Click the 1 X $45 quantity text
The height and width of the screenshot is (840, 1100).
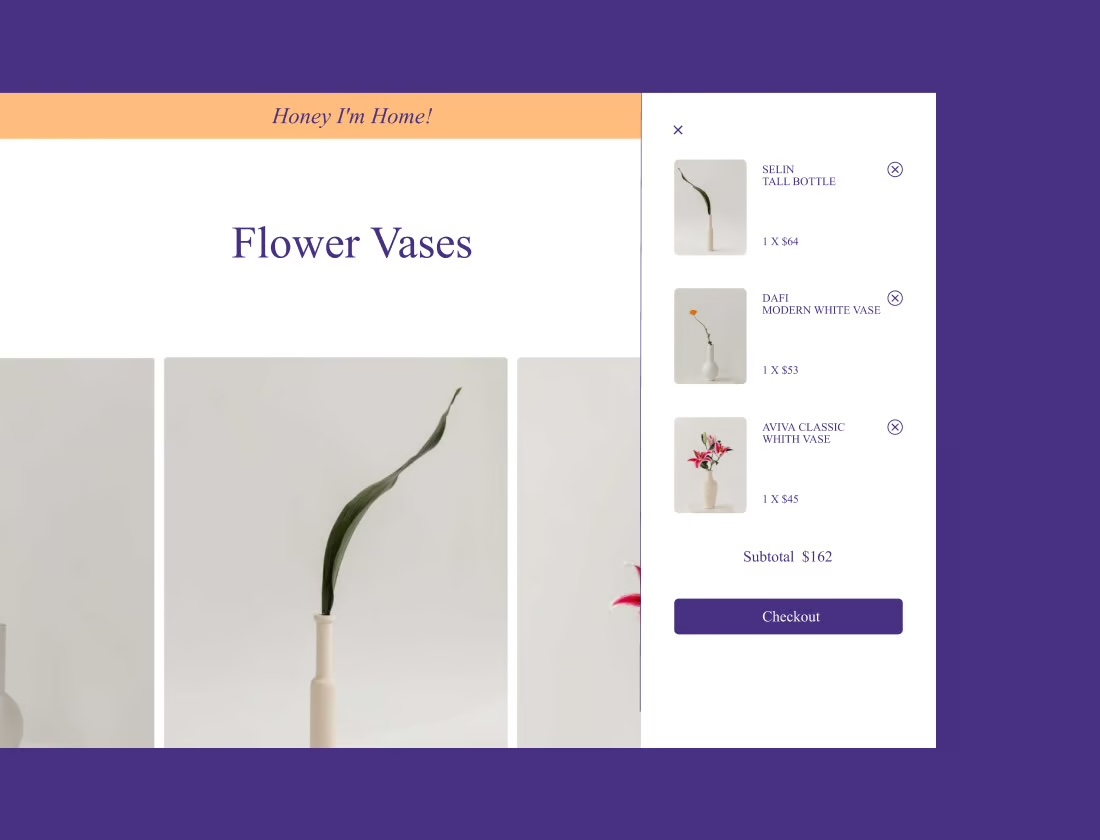tap(780, 499)
